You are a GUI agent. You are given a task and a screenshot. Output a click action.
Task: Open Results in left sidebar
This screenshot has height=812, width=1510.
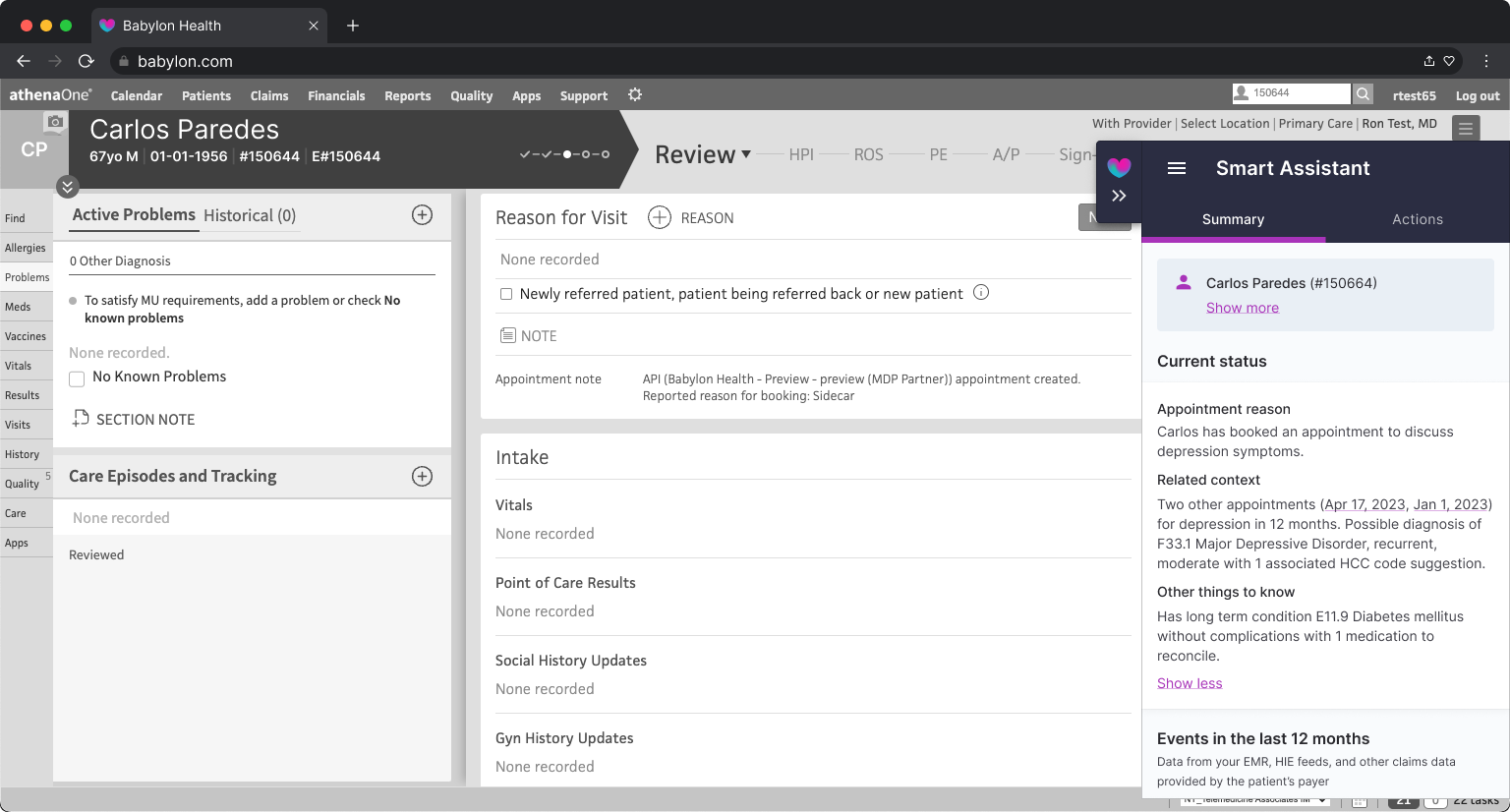27,395
